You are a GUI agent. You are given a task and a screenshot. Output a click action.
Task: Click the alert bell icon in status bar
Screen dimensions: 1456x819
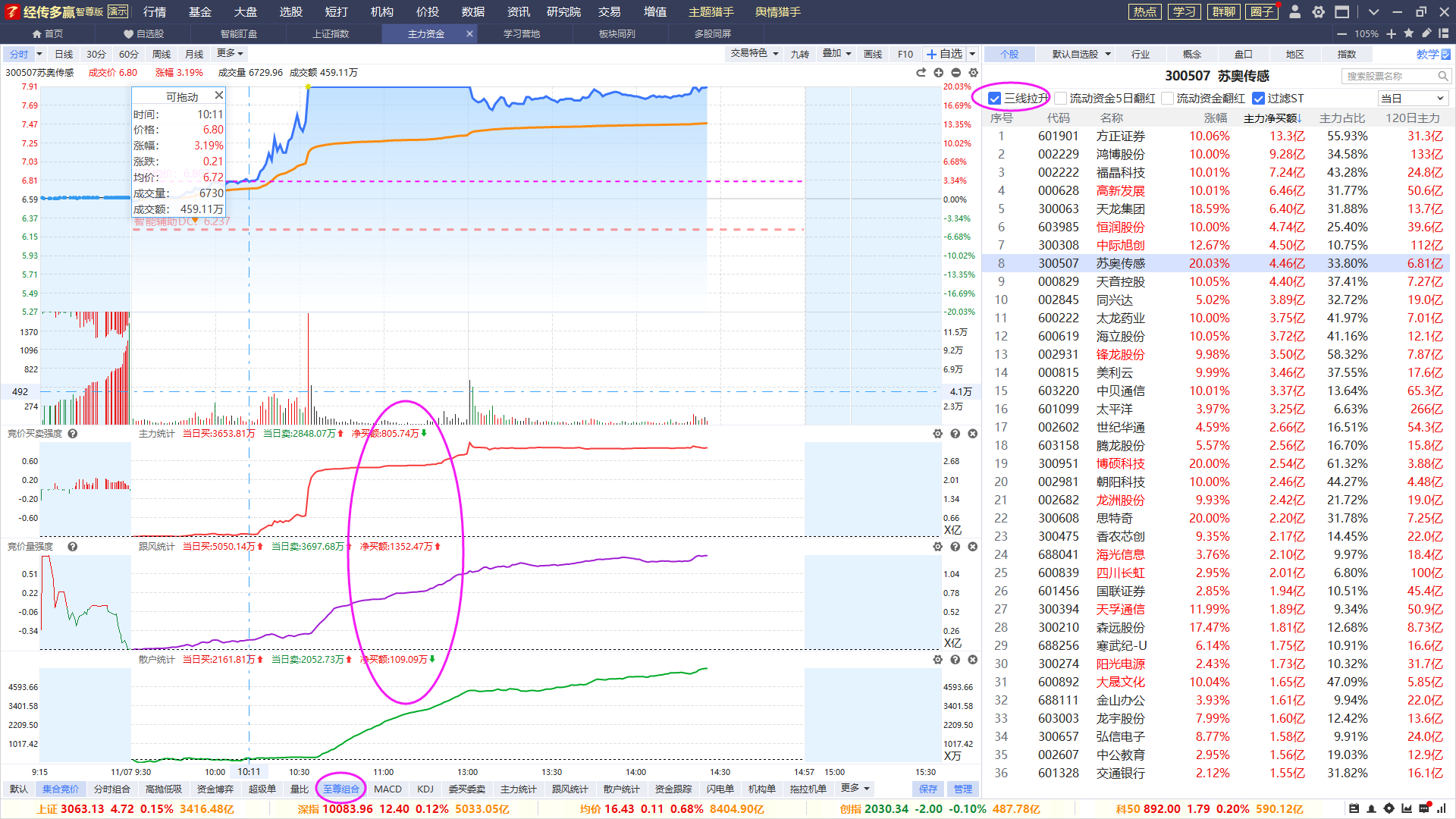click(x=1371, y=808)
